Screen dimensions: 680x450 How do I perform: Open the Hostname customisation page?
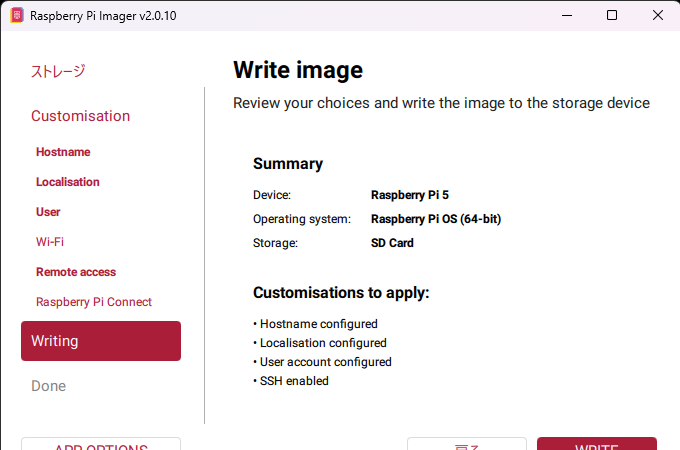63,152
